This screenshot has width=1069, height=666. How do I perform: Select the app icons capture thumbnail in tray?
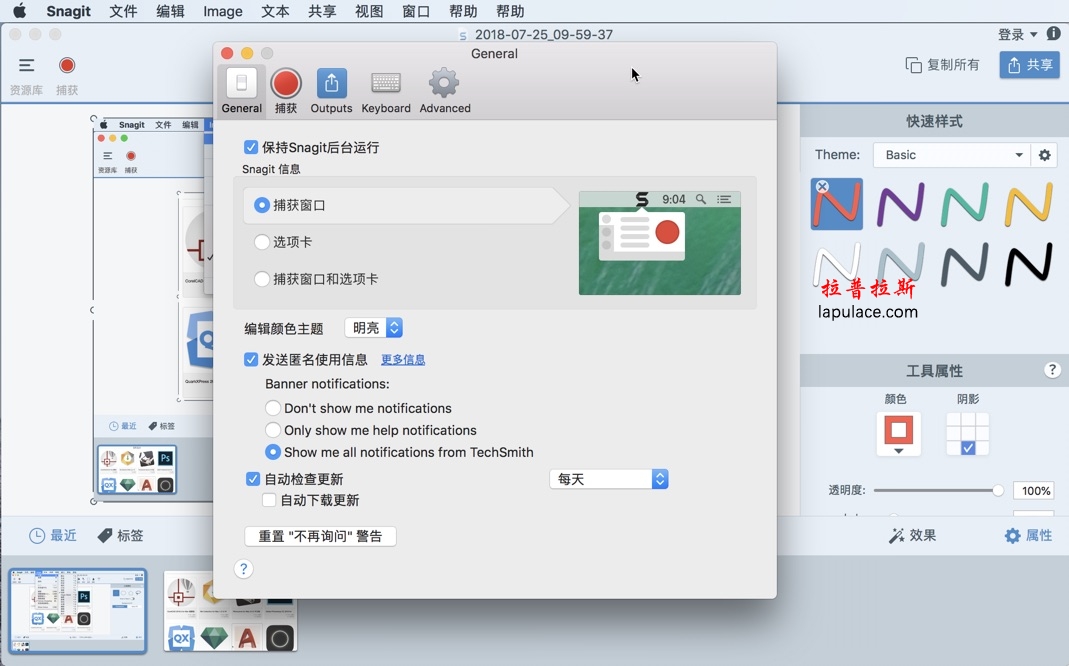pos(230,611)
